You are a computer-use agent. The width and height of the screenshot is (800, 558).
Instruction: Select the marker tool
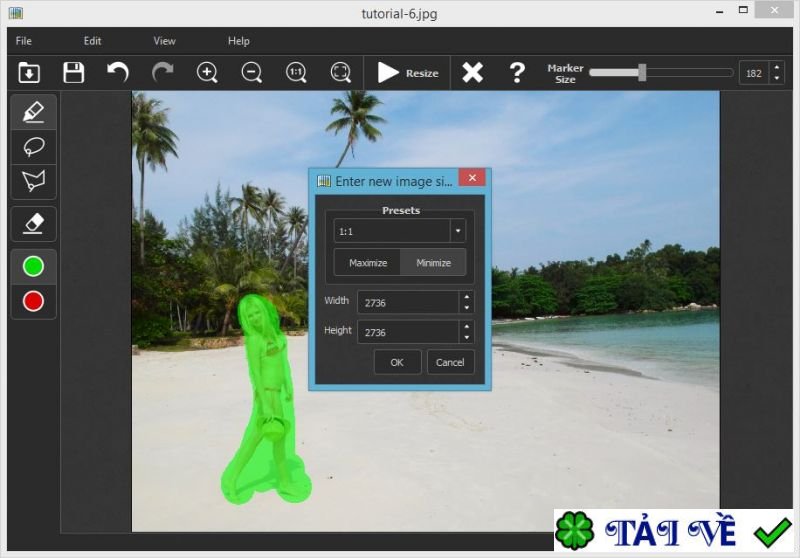pos(33,111)
